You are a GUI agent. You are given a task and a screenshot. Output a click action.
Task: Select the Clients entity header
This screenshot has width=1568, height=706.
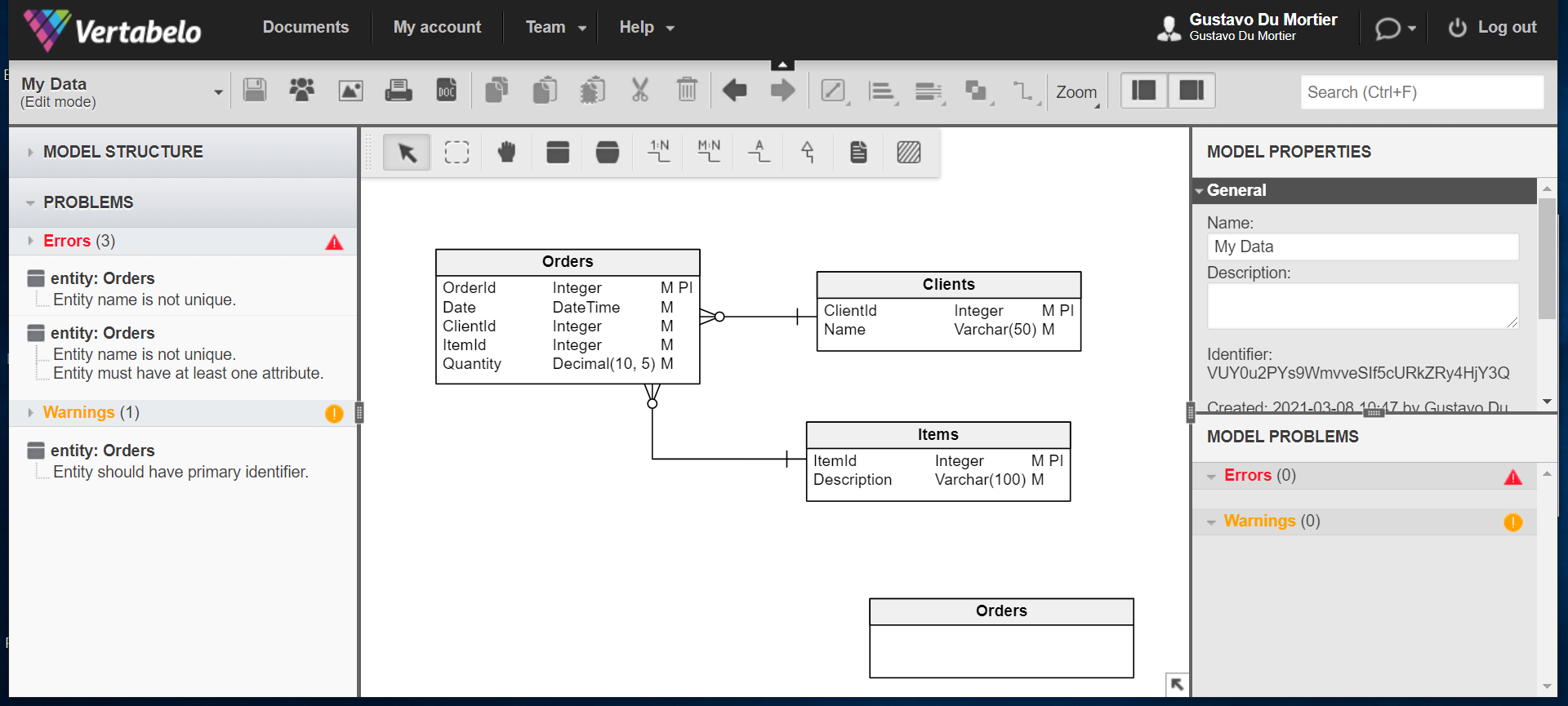coord(948,284)
